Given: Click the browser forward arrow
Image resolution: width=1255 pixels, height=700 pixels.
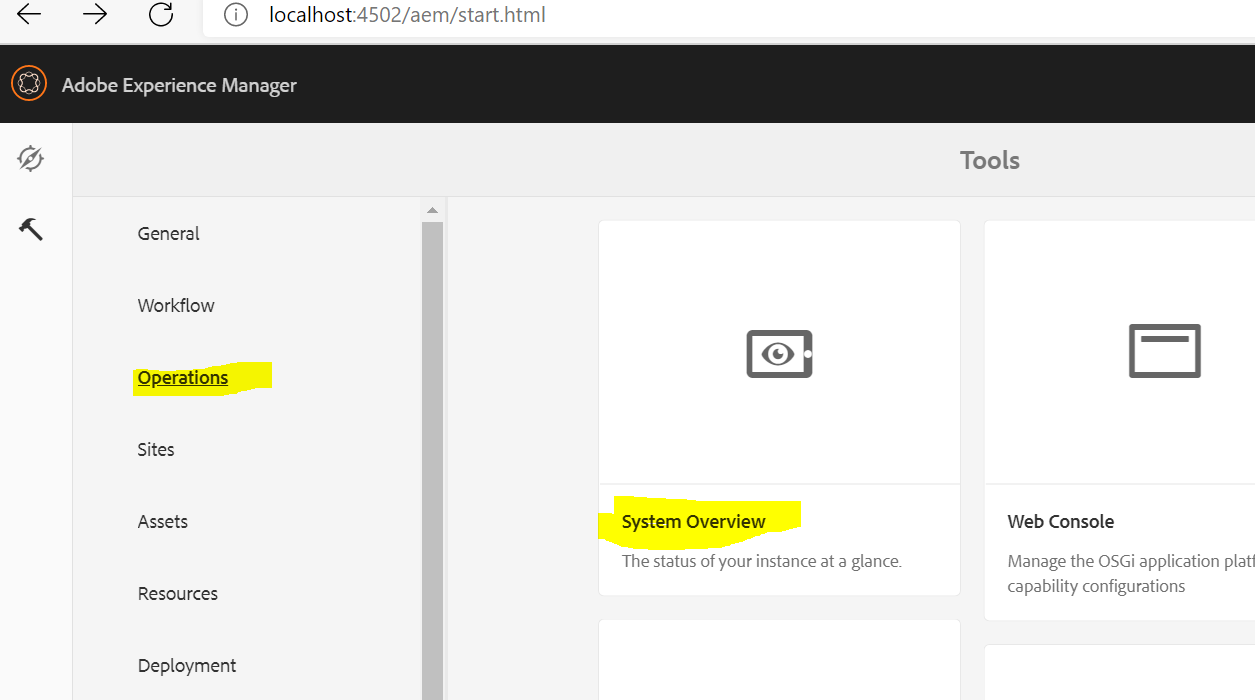Looking at the screenshot, I should [95, 14].
